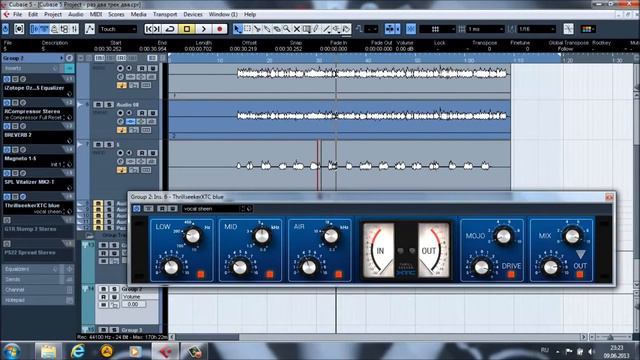Click the MIX upper knob in ThrillseekerXTC
The width and height of the screenshot is (640, 360).
coord(571,236)
